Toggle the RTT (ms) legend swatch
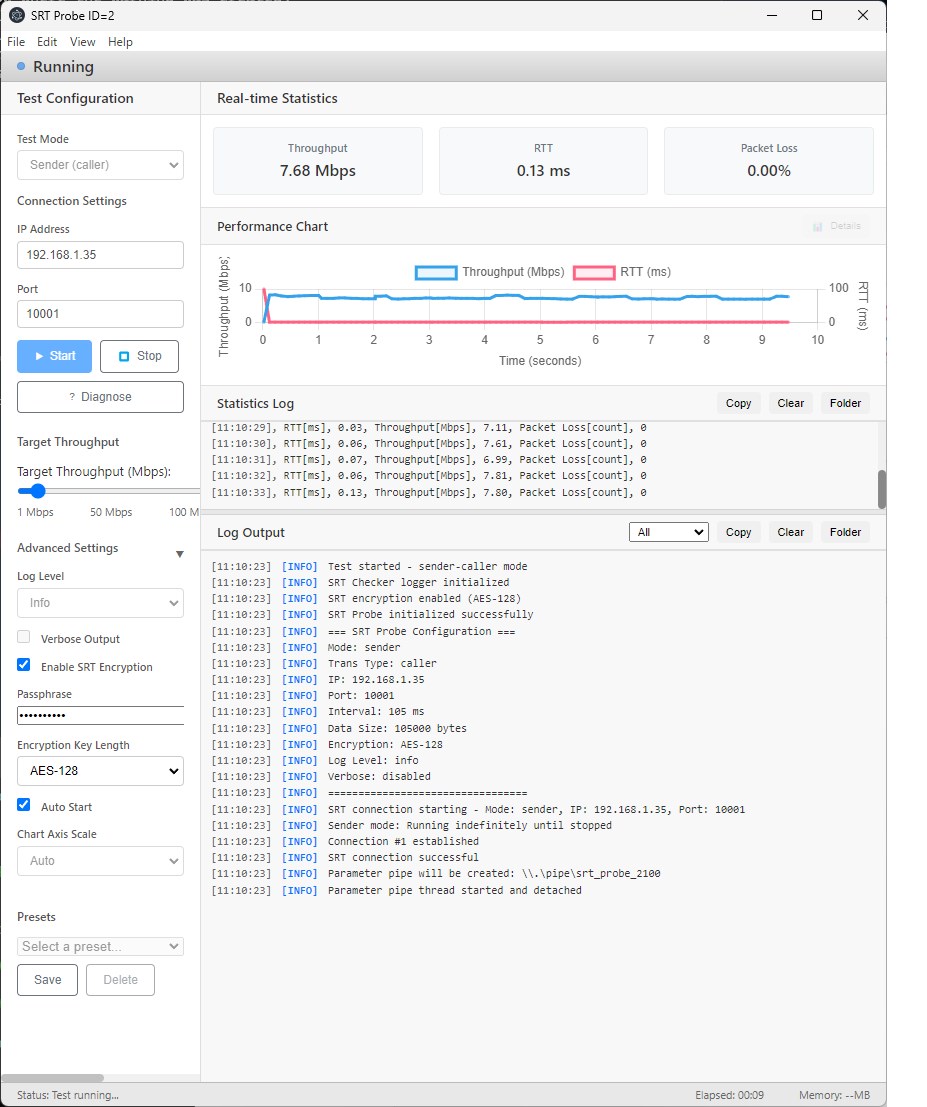The image size is (927, 1107). pyautogui.click(x=594, y=273)
